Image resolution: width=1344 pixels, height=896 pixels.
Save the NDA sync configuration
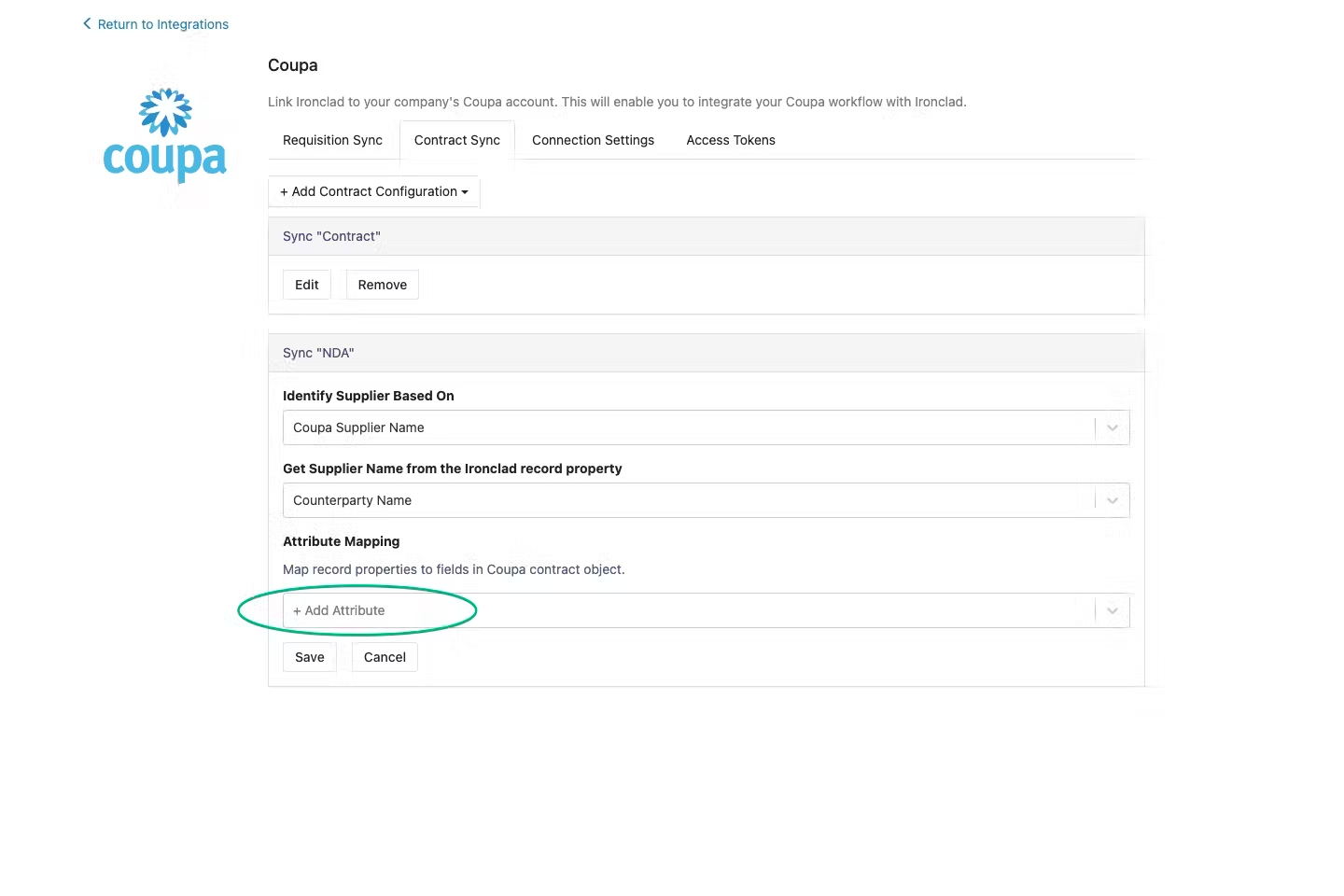[310, 657]
